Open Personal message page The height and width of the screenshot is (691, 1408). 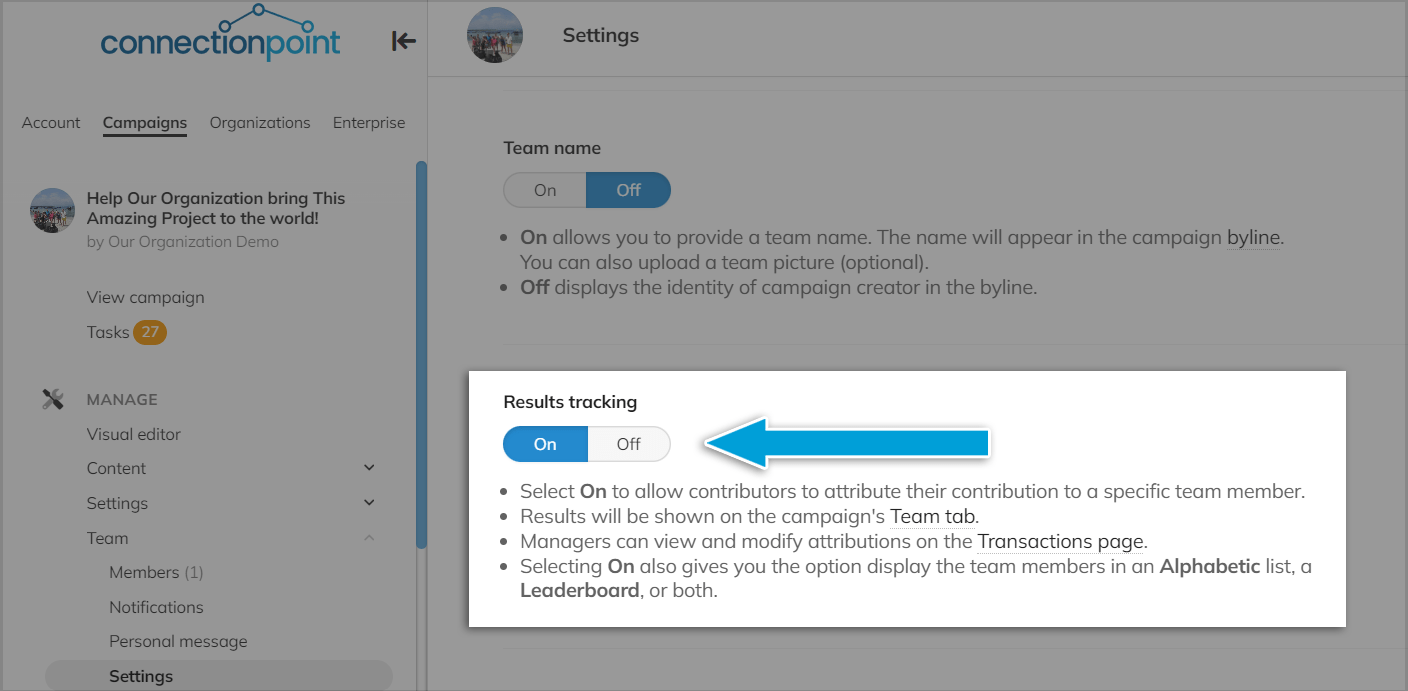(178, 641)
